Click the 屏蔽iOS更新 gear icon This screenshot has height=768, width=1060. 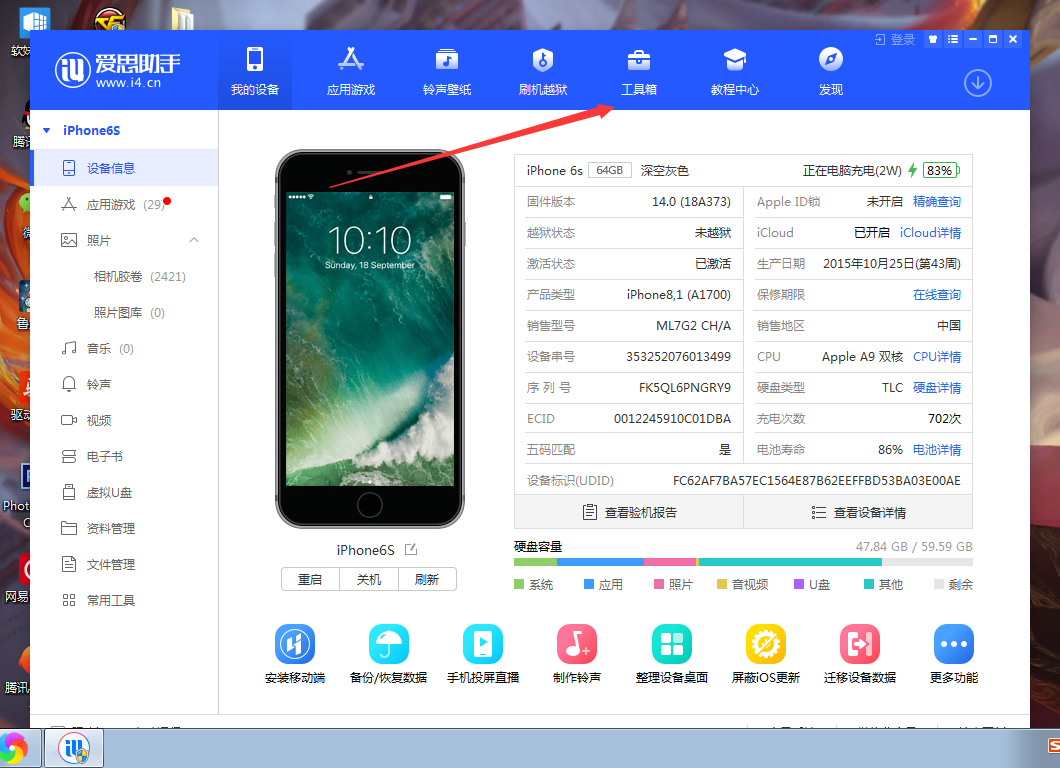(x=765, y=644)
